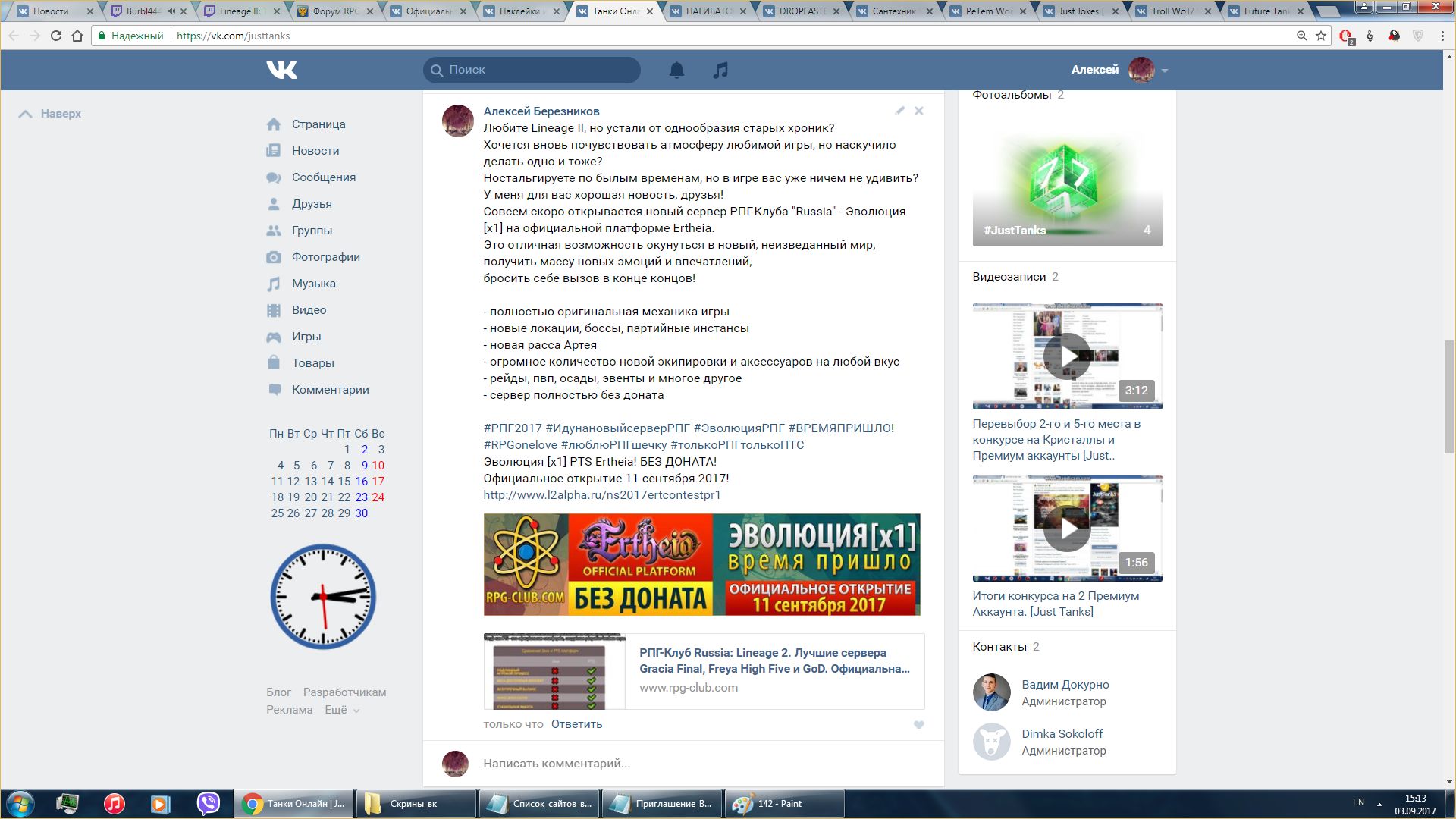Screen dimensions: 1456x819
Task: Click the Эволюция x1 banner image
Action: tap(702, 565)
